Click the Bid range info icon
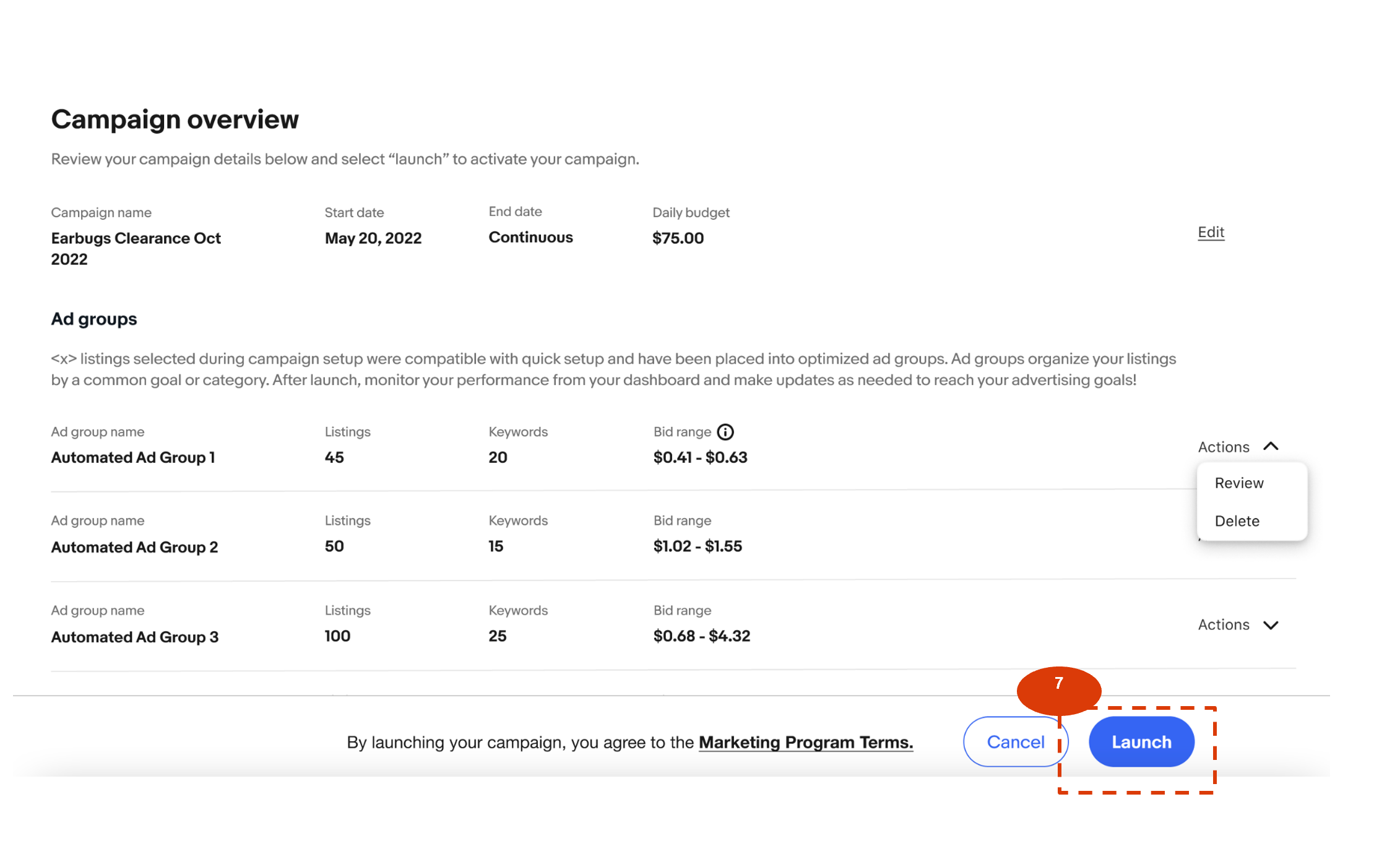Screen dimensions: 1400x841 (x=725, y=432)
